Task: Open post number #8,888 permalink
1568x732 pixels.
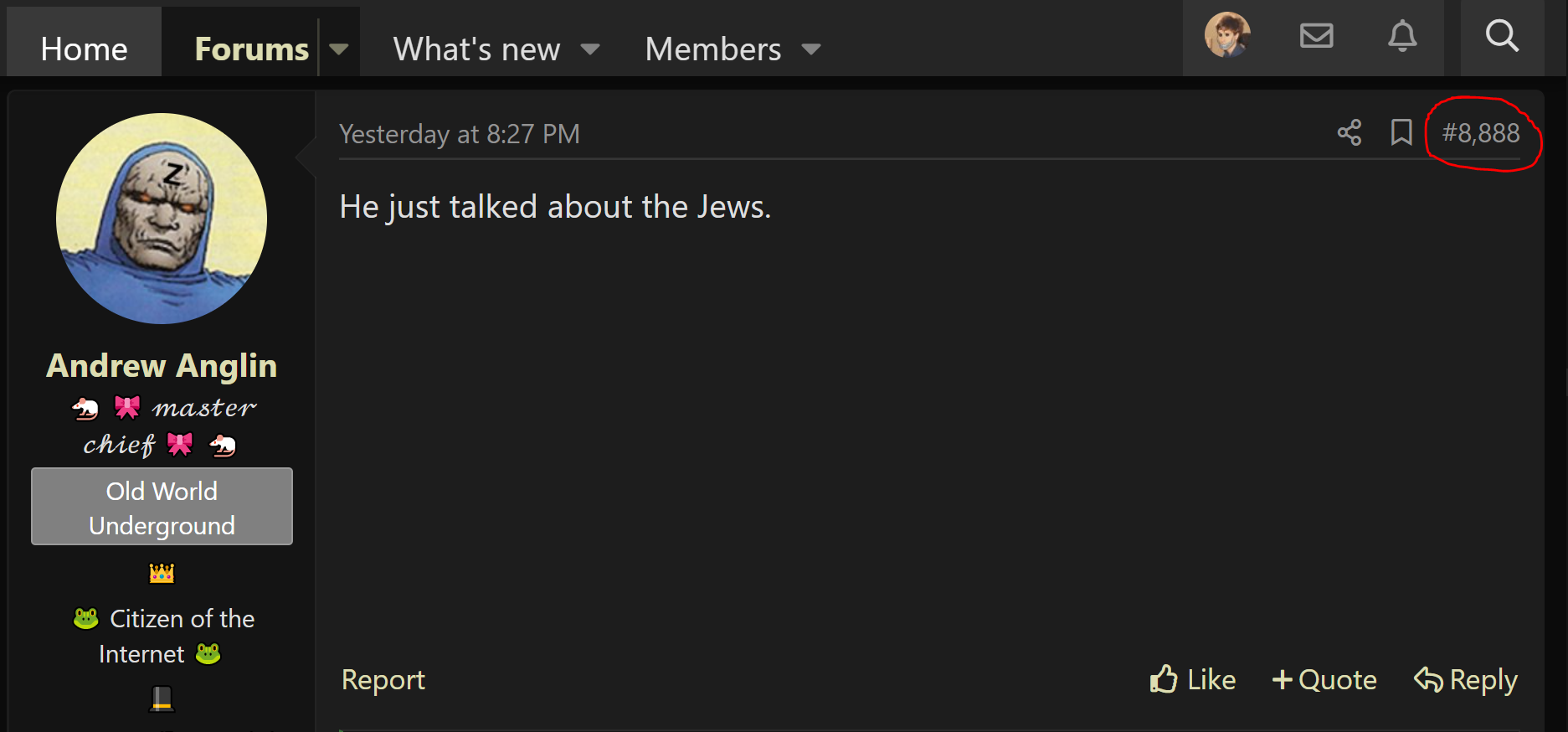Action: 1481,133
